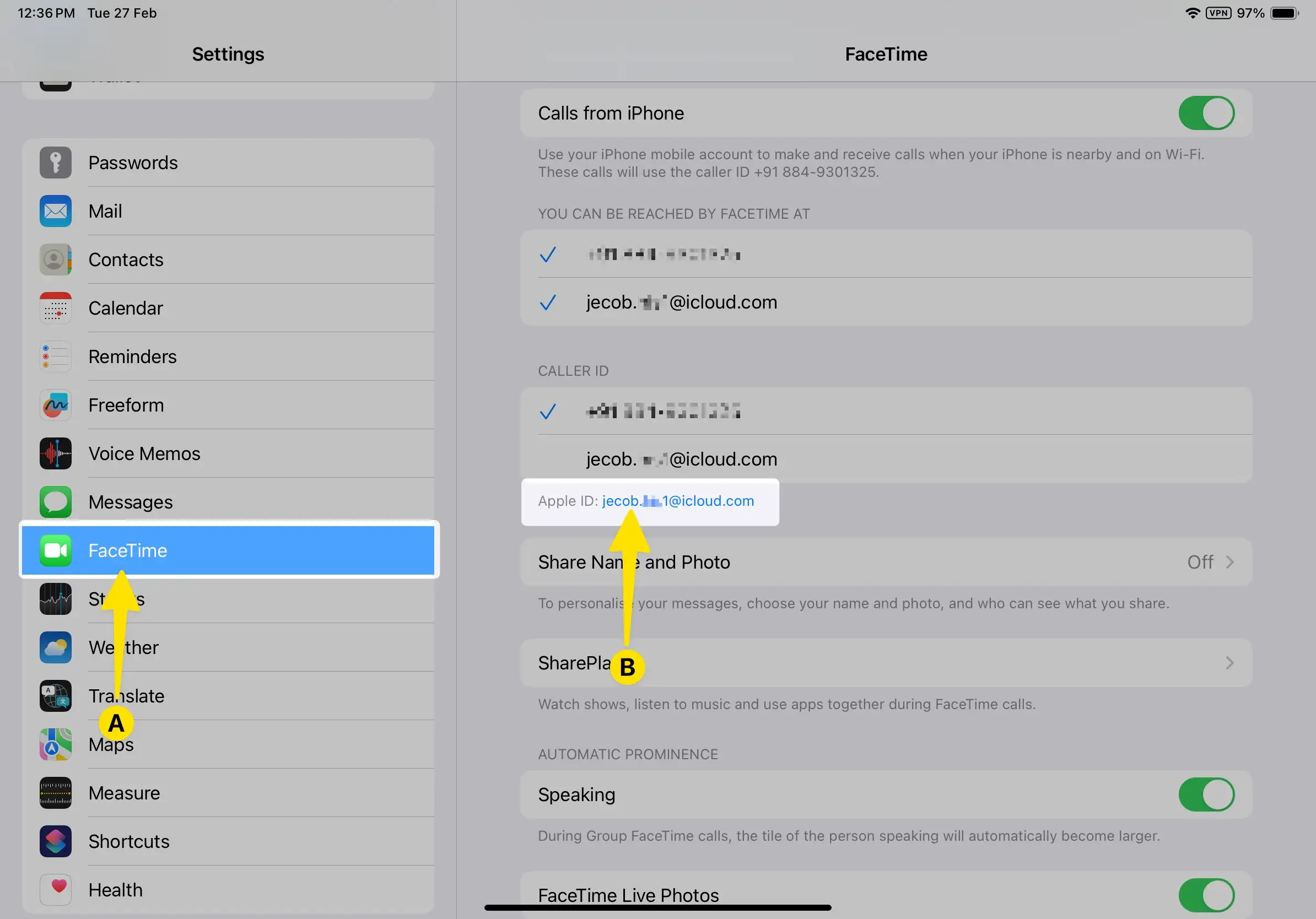Tap the battery indicator in status bar

click(x=1284, y=13)
